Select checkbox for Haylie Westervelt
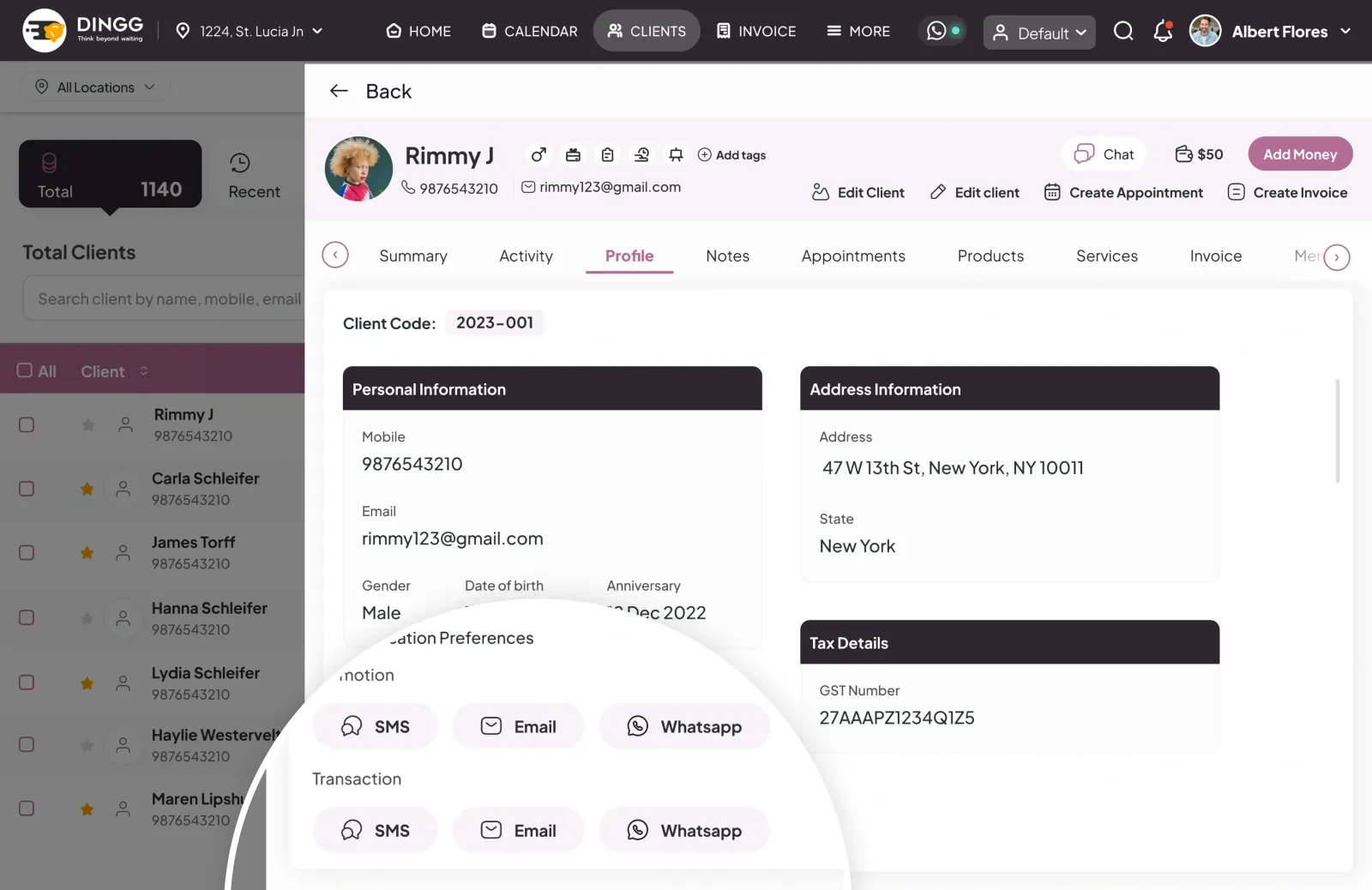Screen dimensions: 1372x890 coord(27,744)
